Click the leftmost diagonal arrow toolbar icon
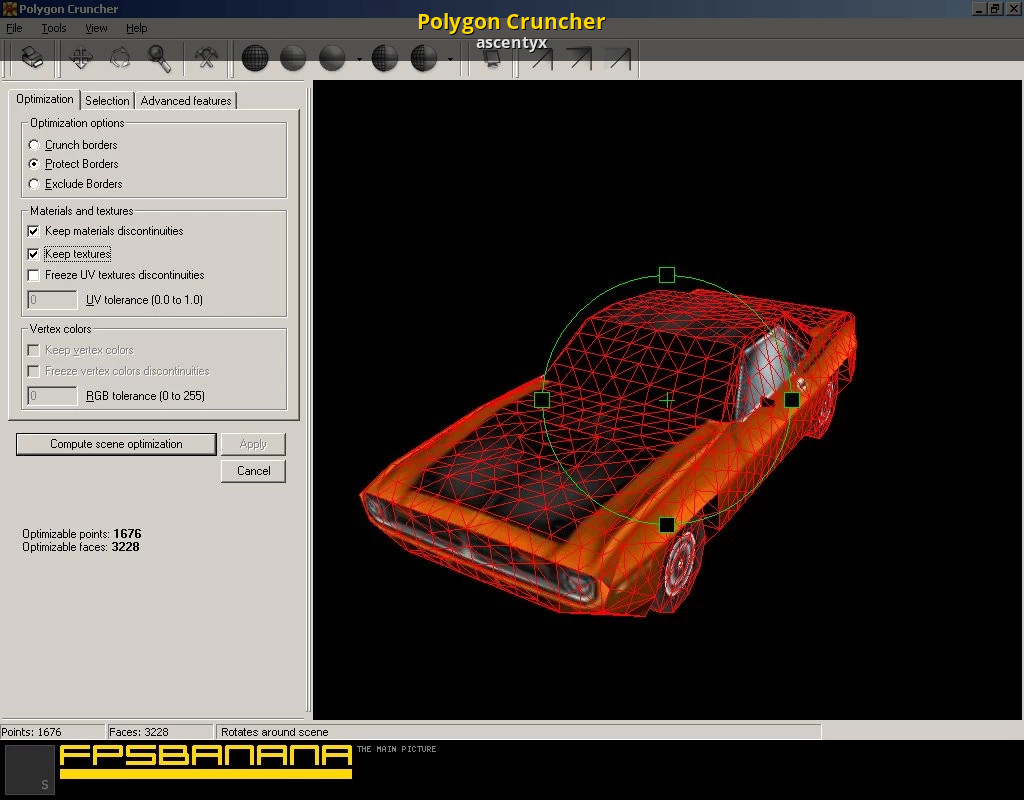Viewport: 1024px width, 800px height. pyautogui.click(x=541, y=58)
